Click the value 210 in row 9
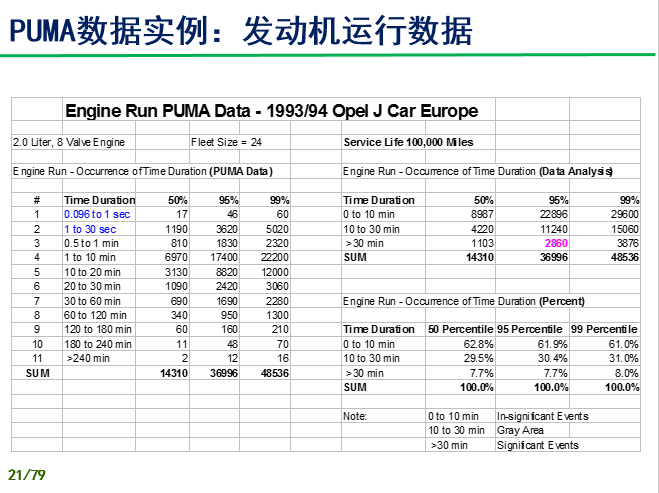Screen dimensions: 659x493 [280, 329]
